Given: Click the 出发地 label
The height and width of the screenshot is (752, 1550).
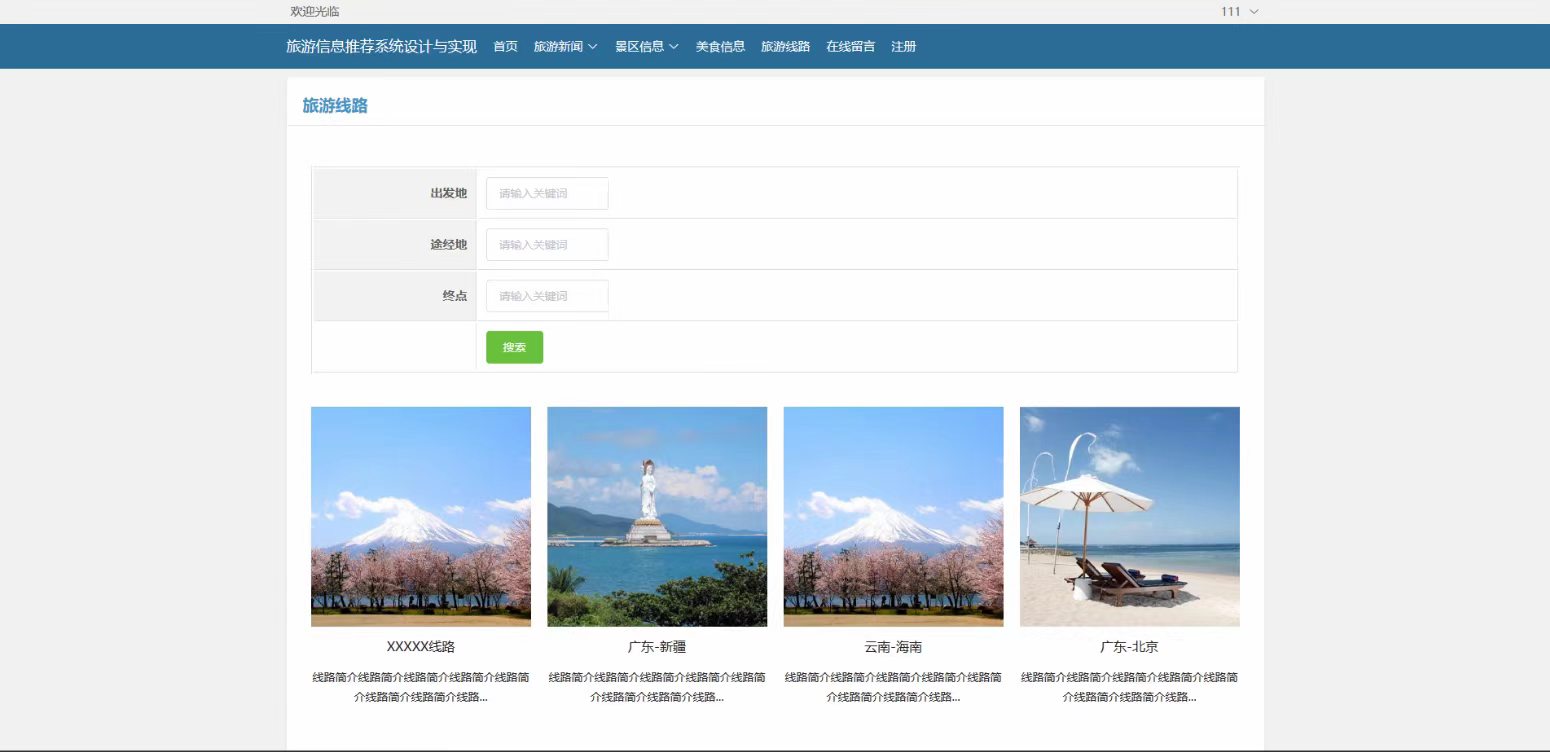Looking at the screenshot, I should [448, 193].
